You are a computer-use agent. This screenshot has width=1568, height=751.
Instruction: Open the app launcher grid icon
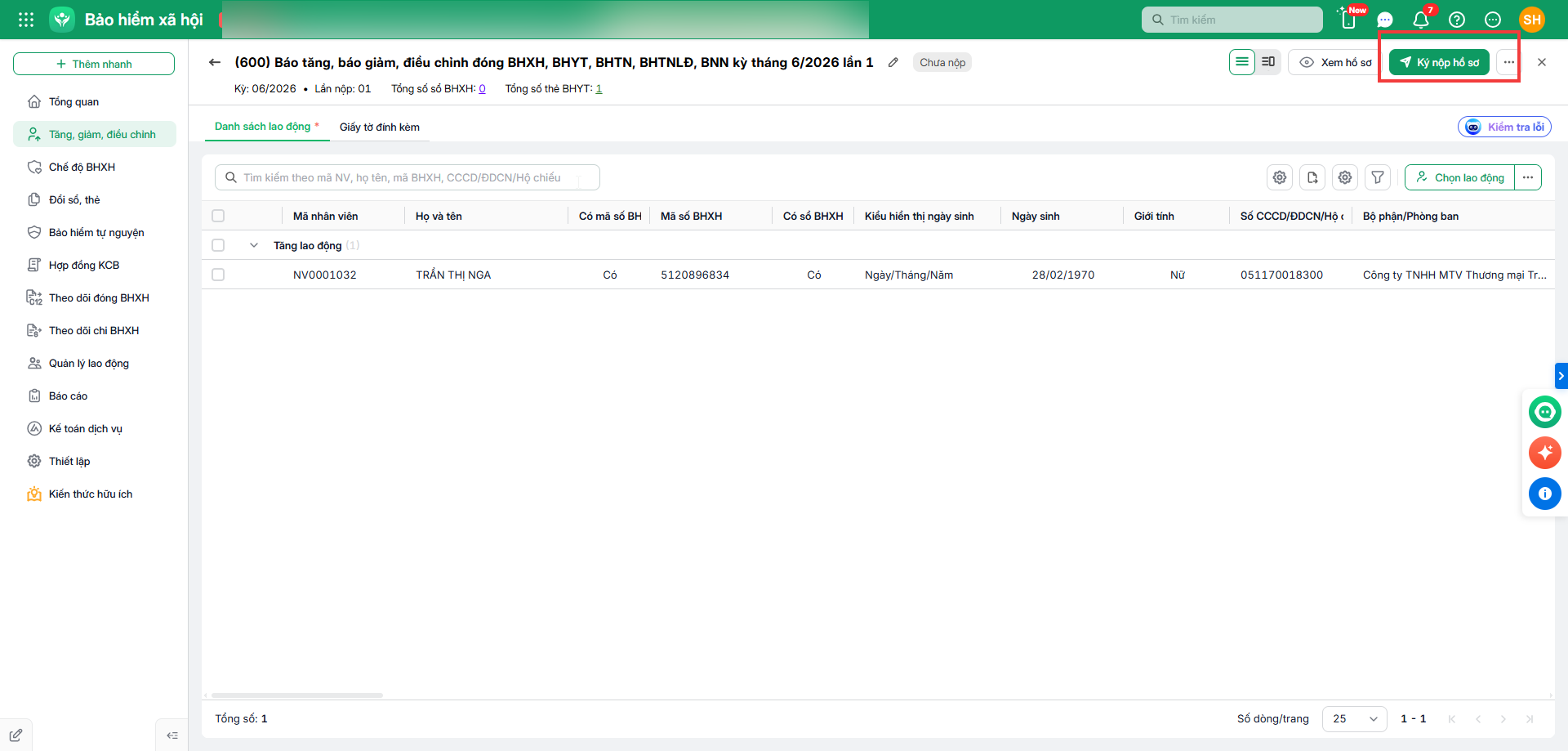[x=26, y=20]
